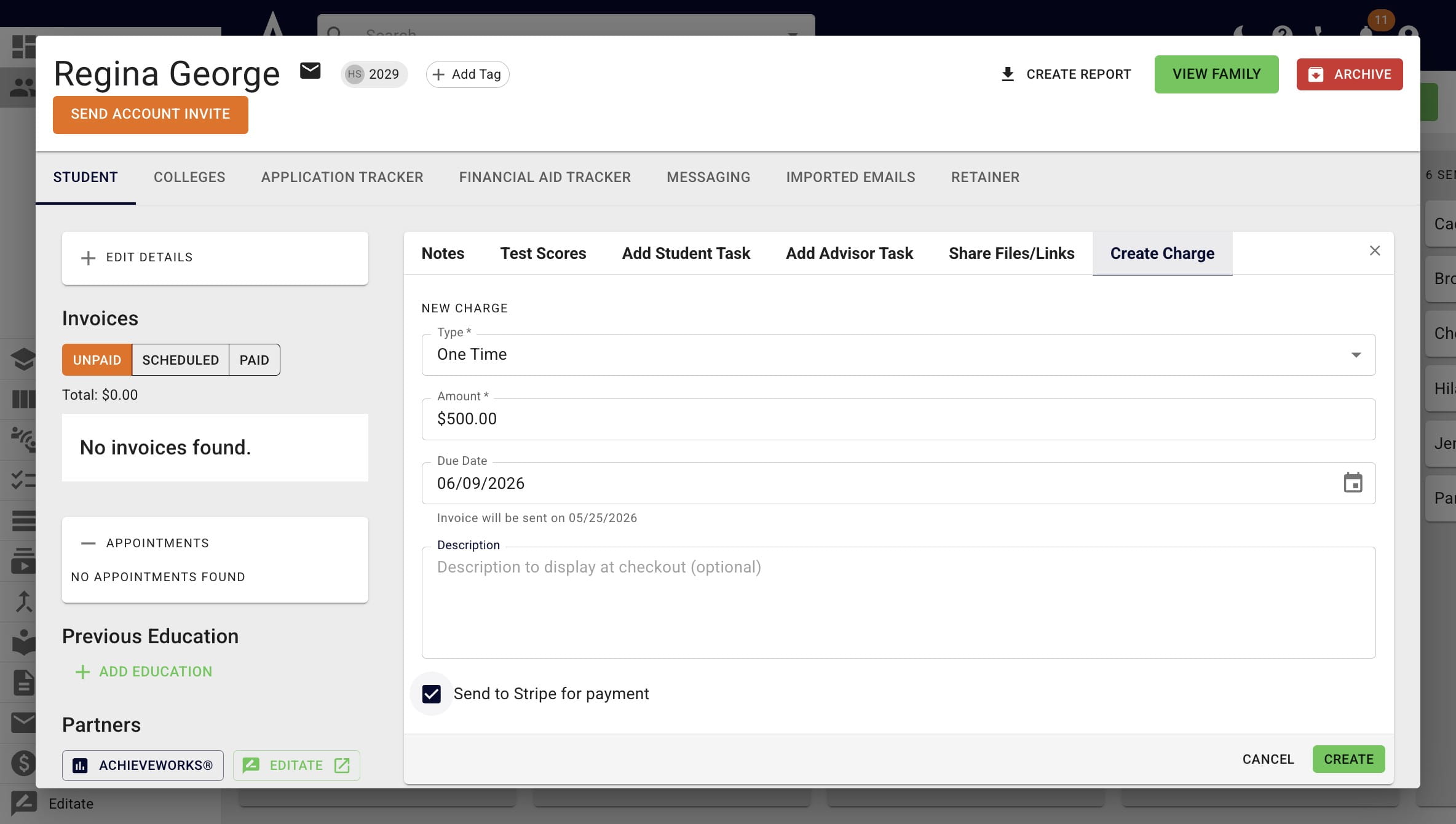
Task: Open the dollar billing sidebar icon
Action: tap(23, 763)
